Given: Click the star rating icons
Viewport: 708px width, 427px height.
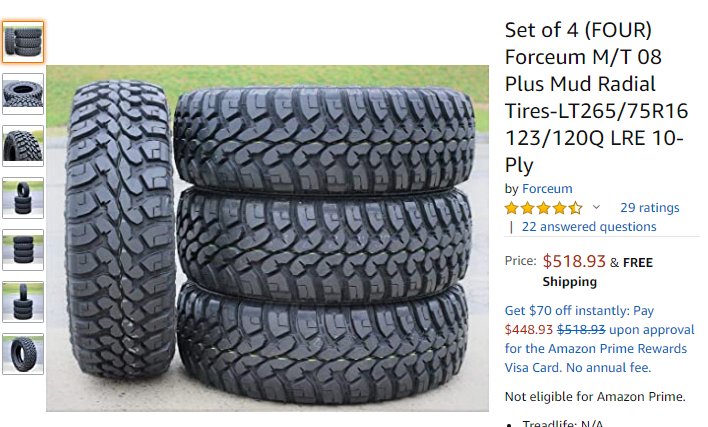Looking at the screenshot, I should pyautogui.click(x=544, y=208).
